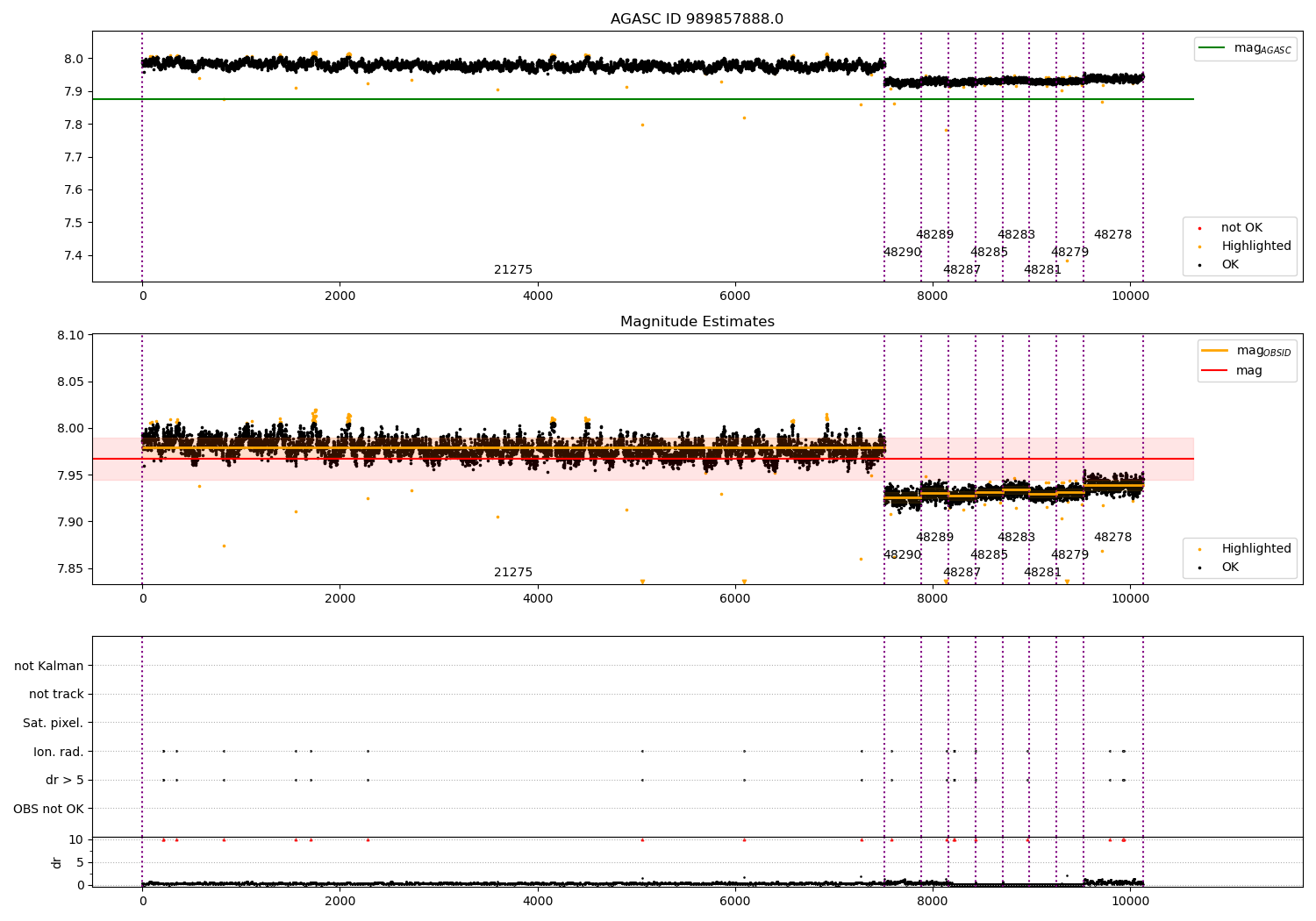This screenshot has height=921, width=1316.
Task: Click obsid label 48281 in the top plot
Action: [x=1042, y=270]
